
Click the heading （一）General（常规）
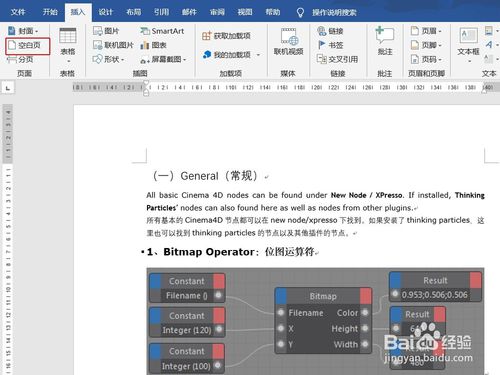click(205, 176)
